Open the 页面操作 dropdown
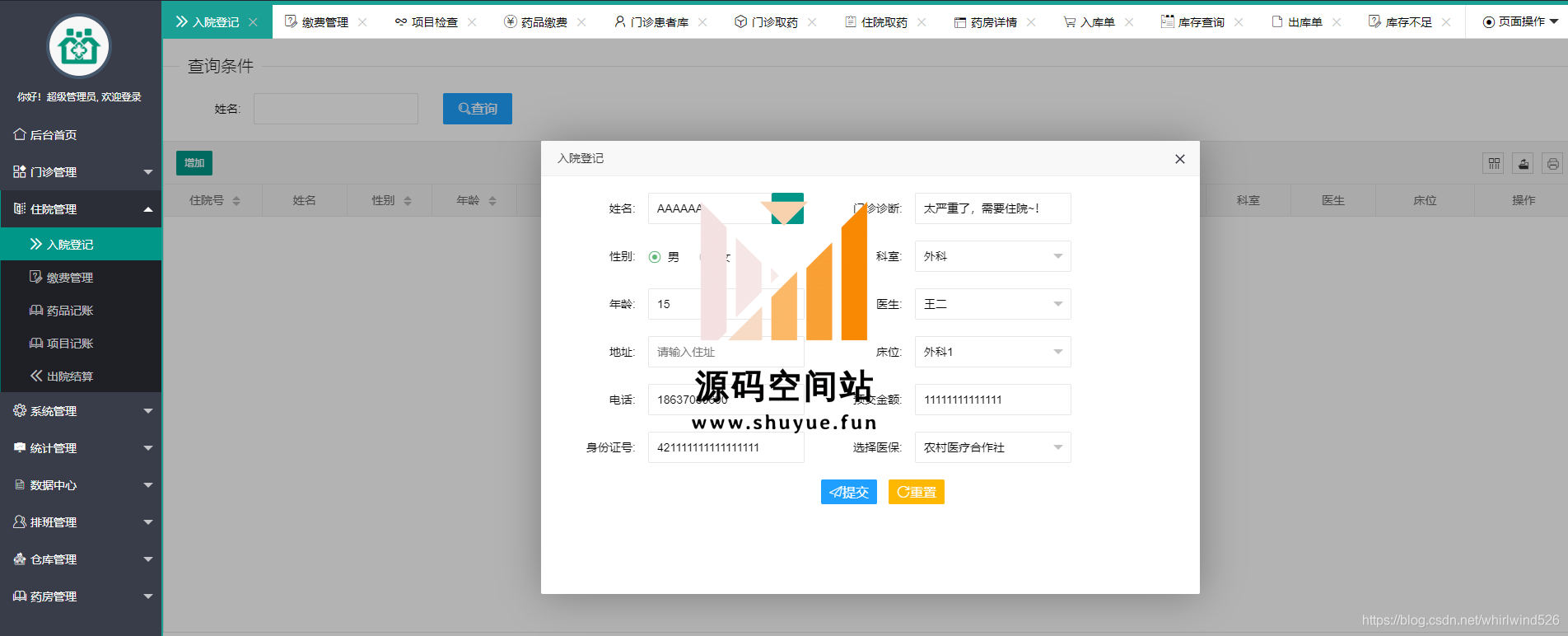 click(x=1520, y=22)
